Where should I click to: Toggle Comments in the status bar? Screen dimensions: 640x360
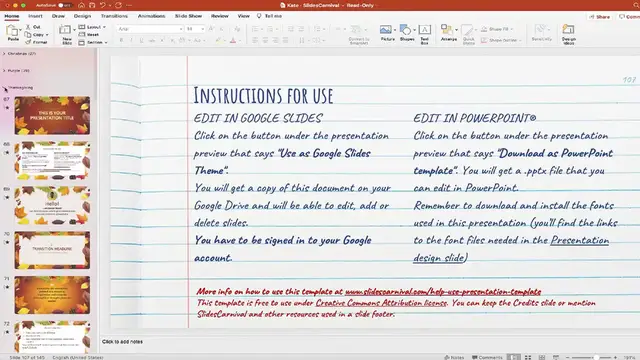coord(487,357)
